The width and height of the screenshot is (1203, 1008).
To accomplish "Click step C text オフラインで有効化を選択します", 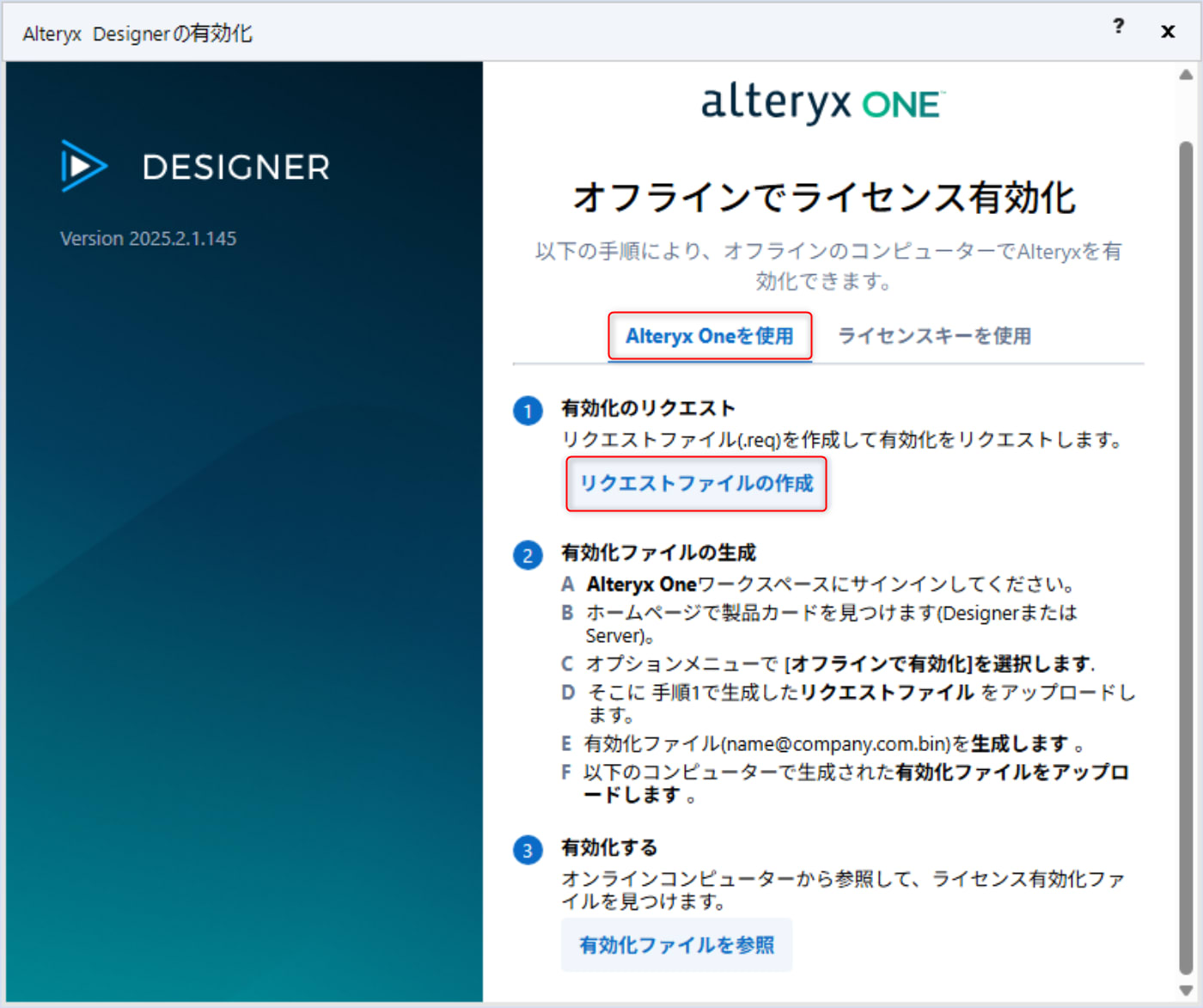I will 840,664.
